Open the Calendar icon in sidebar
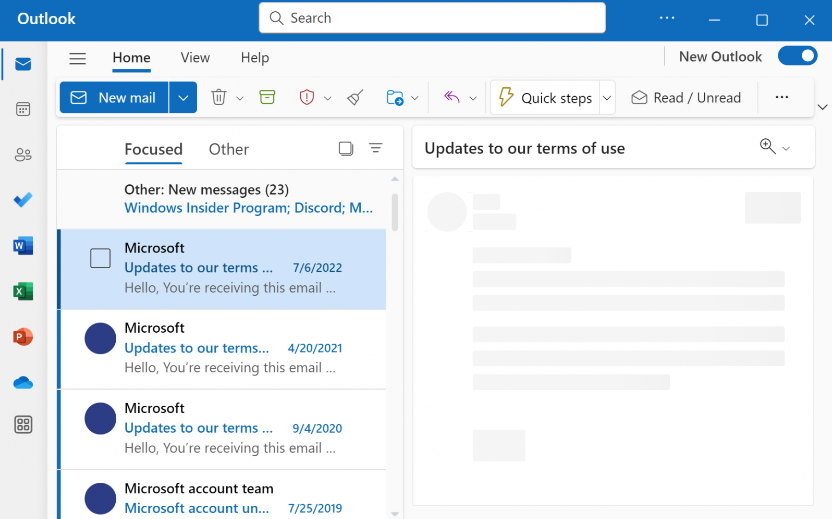832x519 pixels. pyautogui.click(x=23, y=109)
